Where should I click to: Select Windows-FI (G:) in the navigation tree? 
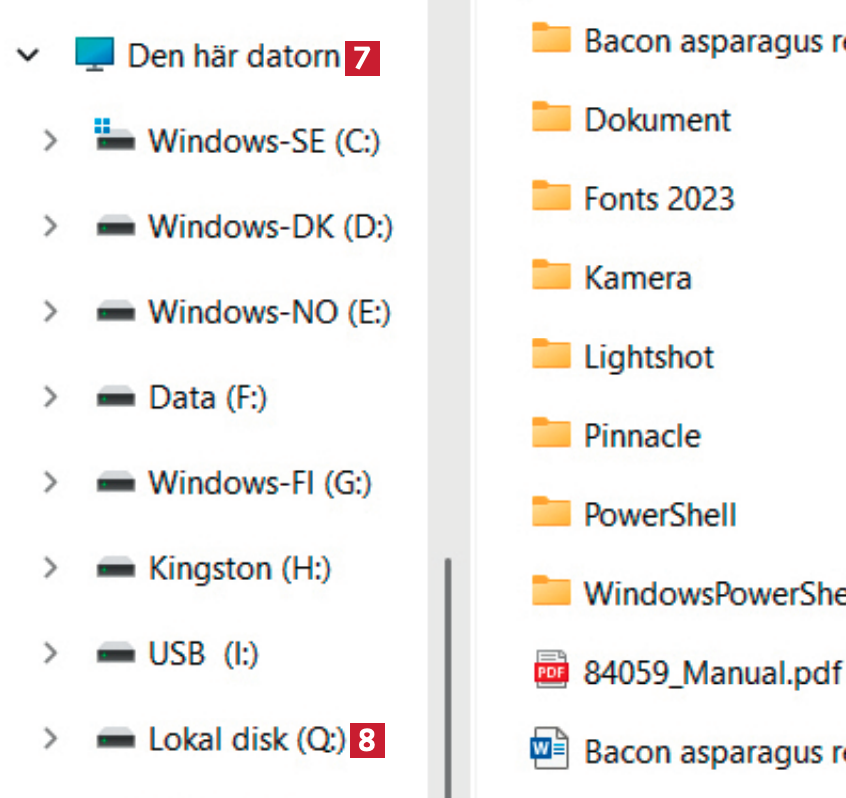click(x=260, y=484)
